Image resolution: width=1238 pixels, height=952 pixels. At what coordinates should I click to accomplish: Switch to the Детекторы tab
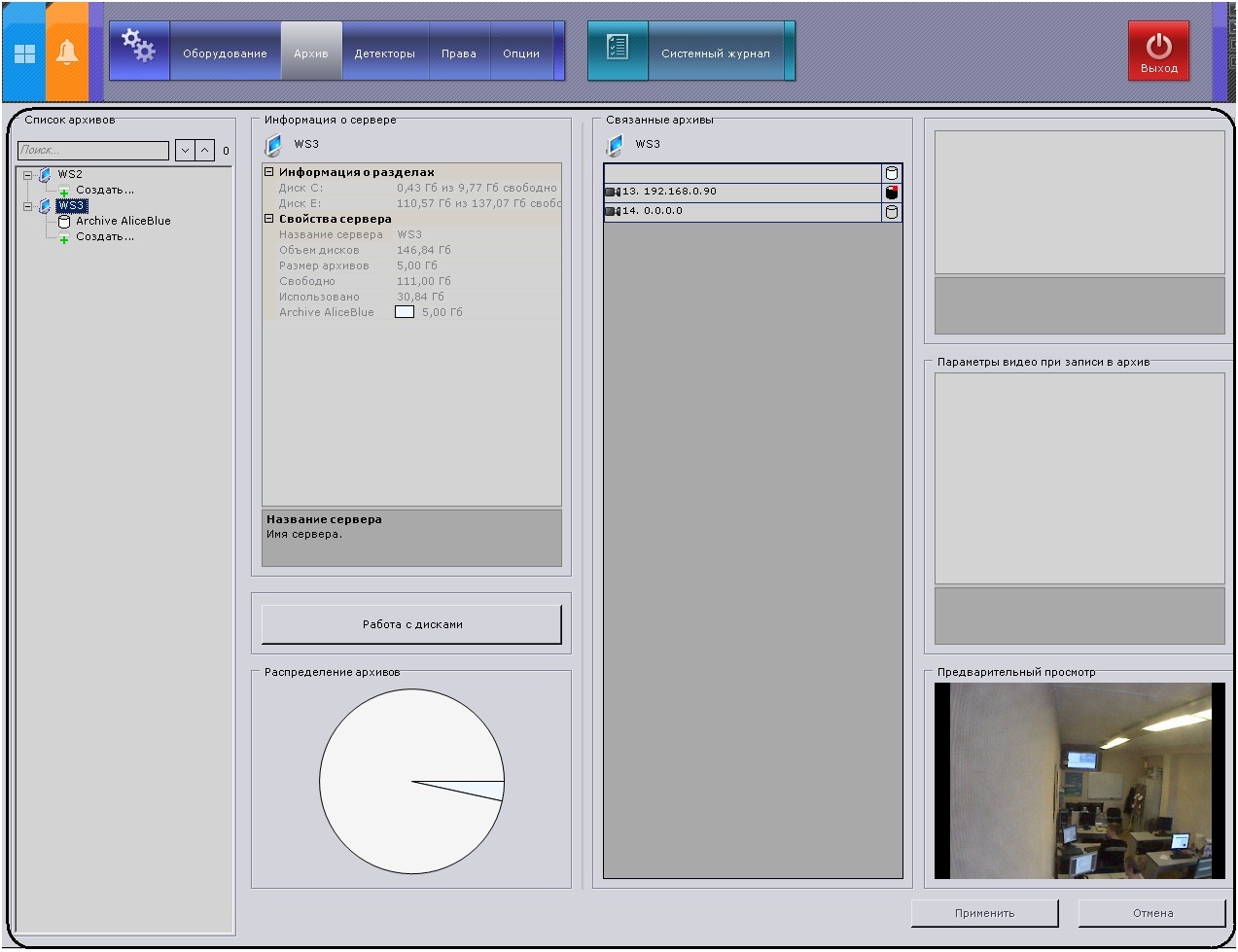[384, 53]
